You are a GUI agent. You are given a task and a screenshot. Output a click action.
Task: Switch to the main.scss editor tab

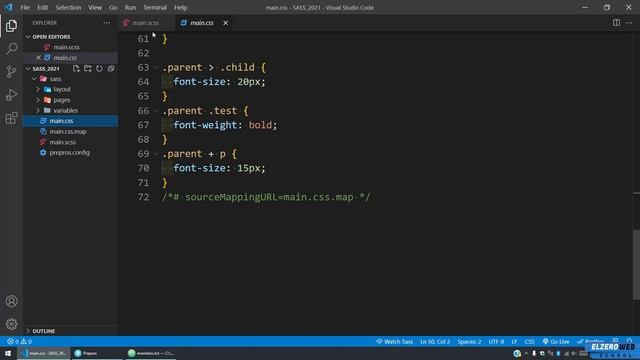coord(146,23)
